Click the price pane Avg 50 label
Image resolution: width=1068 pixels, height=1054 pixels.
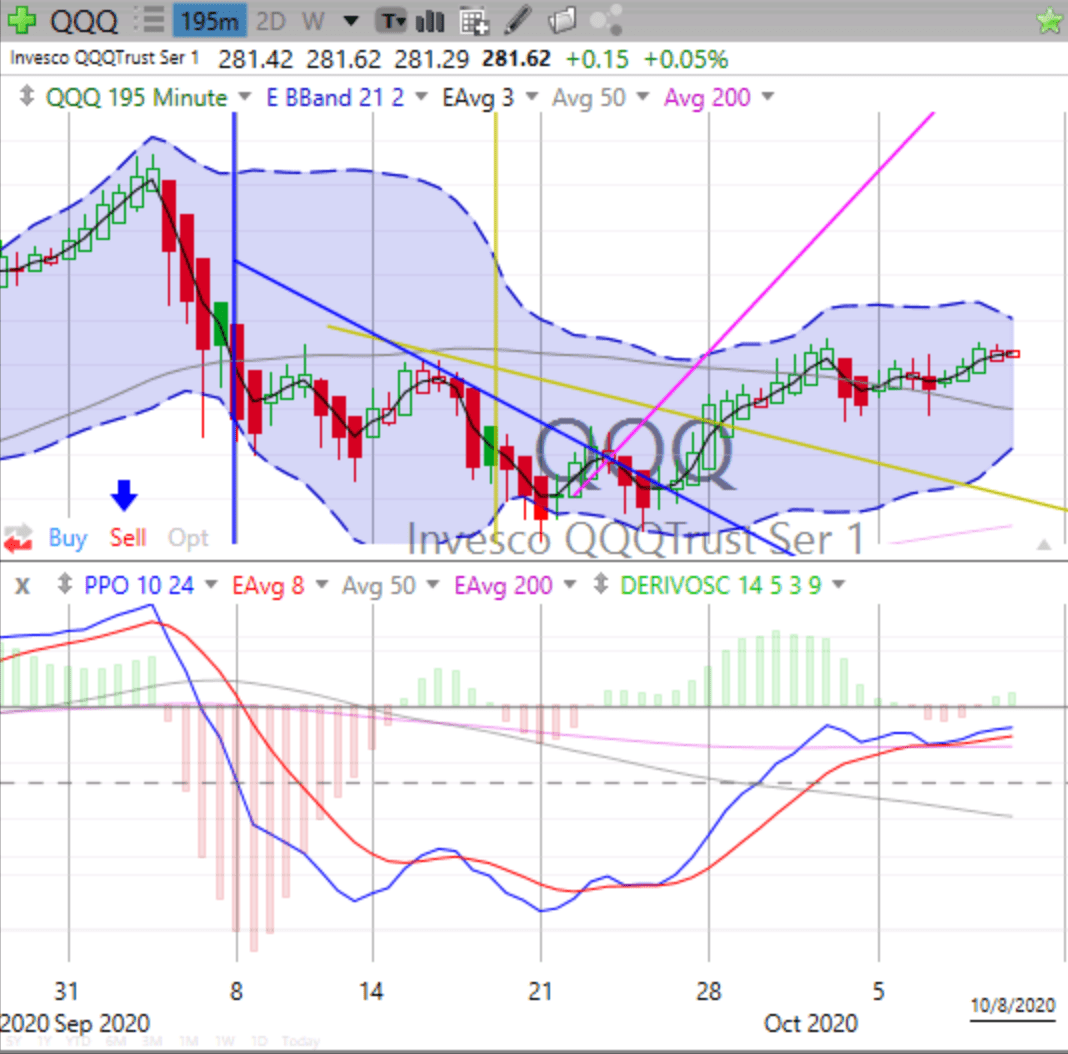(x=588, y=97)
